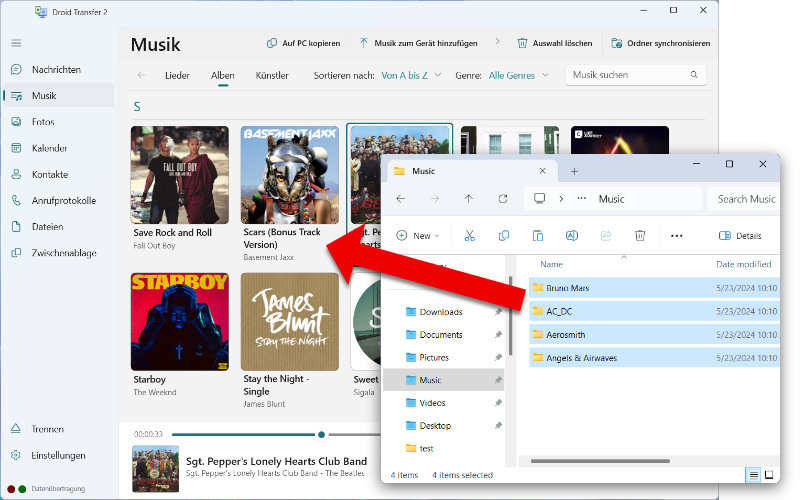Click the Paste icon in Explorer toolbar
The width and height of the screenshot is (800, 500).
[x=538, y=236]
